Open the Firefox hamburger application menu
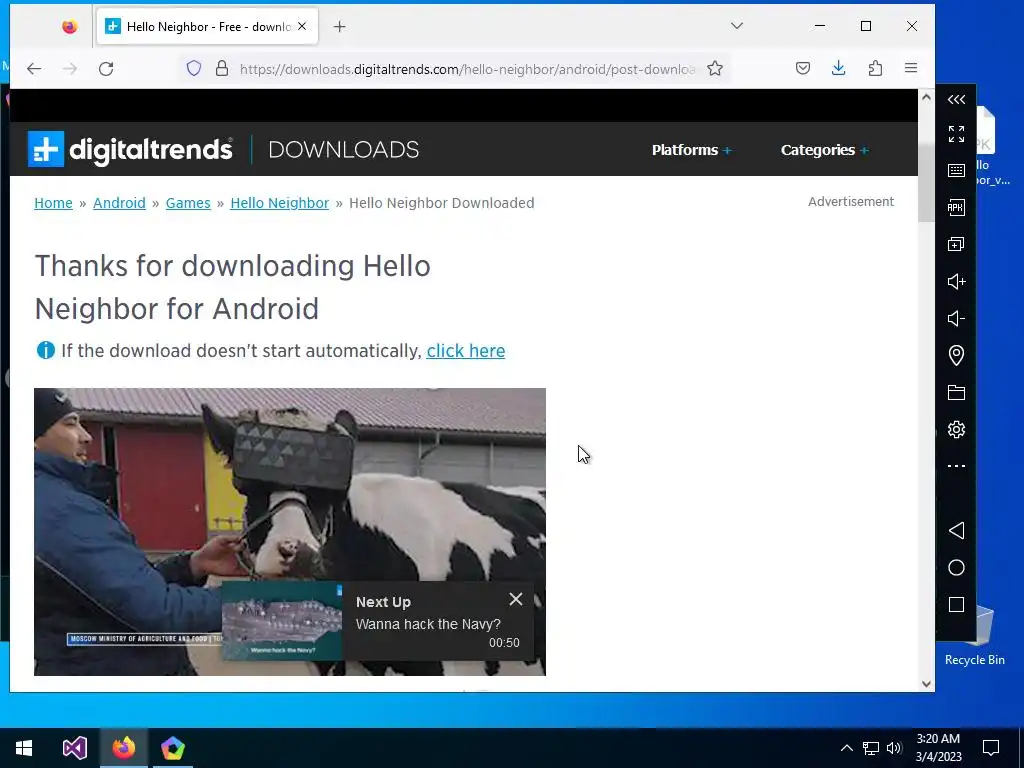The height and width of the screenshot is (768, 1024). 911,69
